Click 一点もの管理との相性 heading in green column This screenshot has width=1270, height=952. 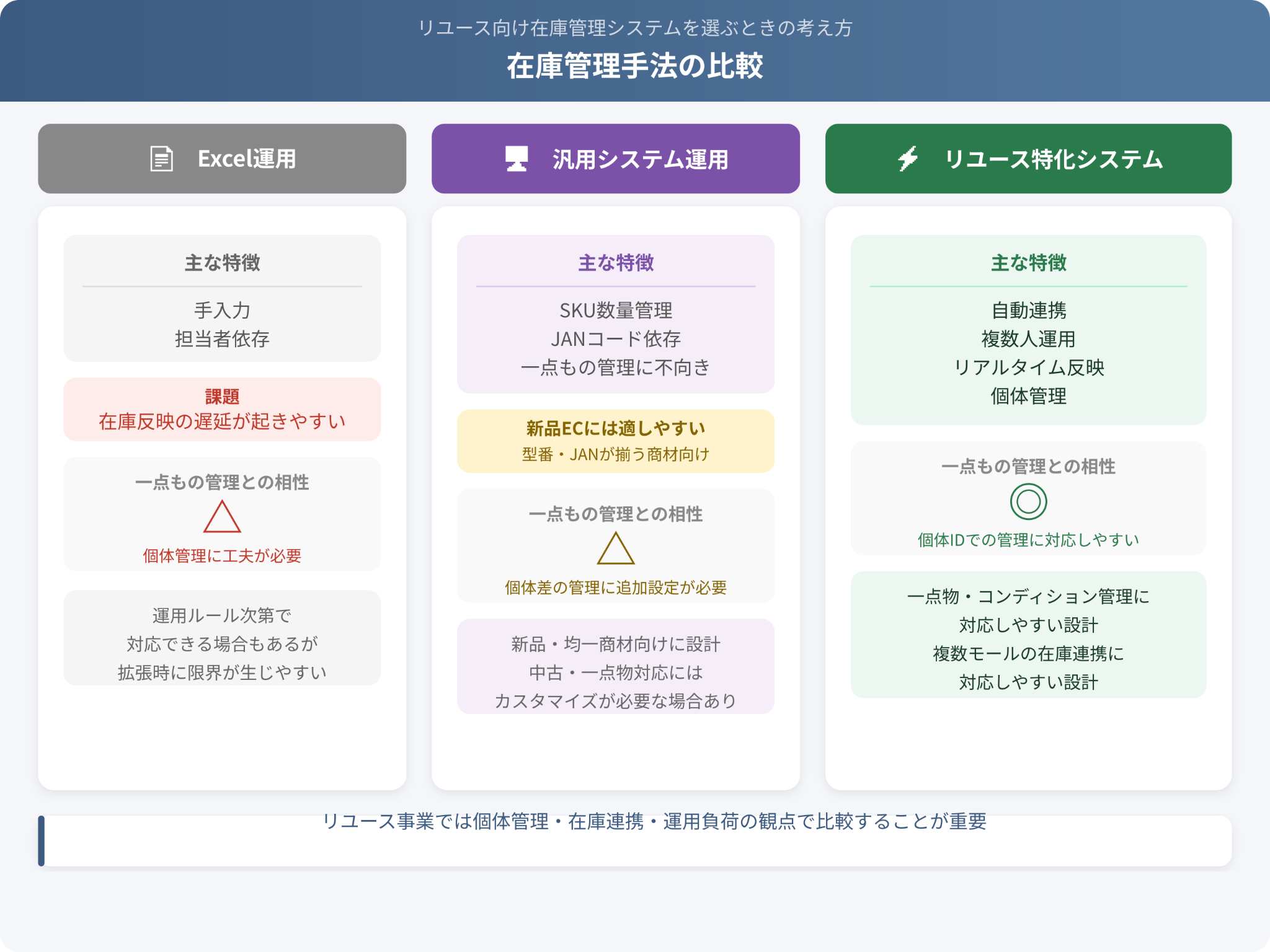[1028, 466]
